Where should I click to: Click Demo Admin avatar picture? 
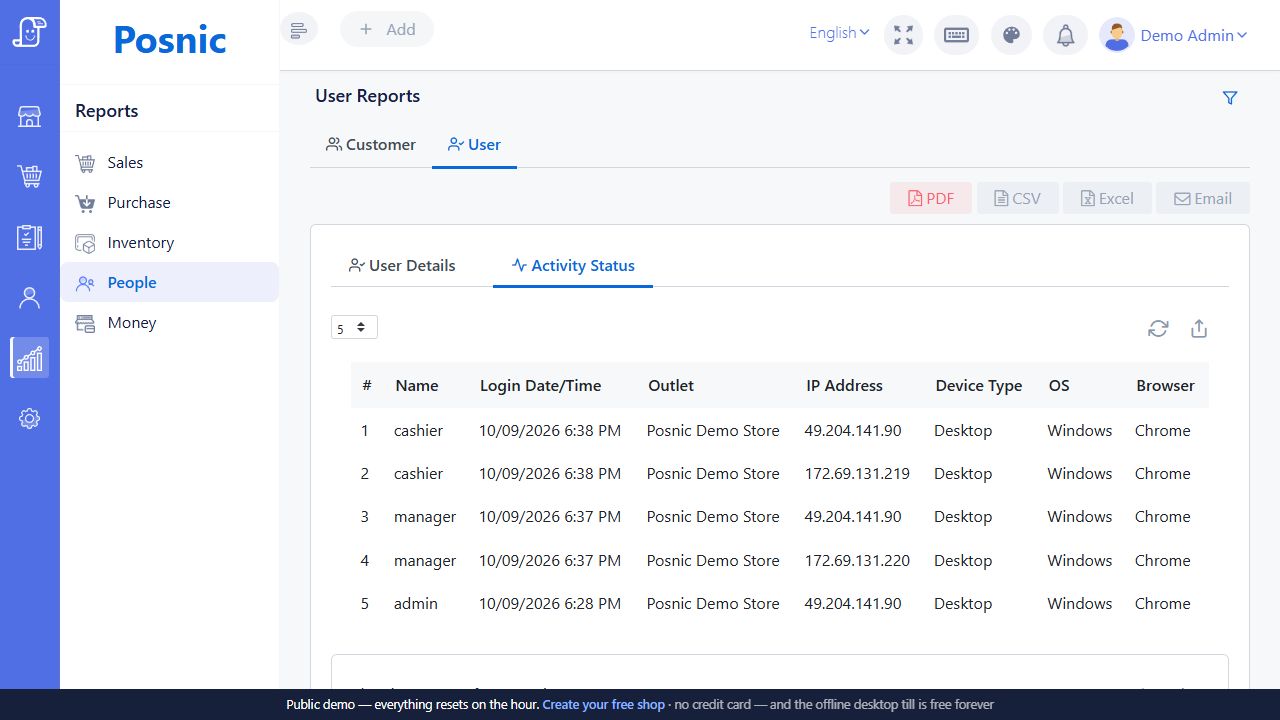coord(1116,35)
